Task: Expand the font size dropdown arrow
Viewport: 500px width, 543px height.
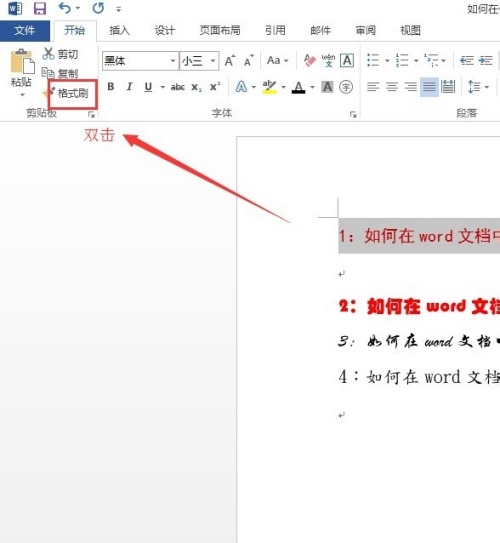Action: click(213, 61)
